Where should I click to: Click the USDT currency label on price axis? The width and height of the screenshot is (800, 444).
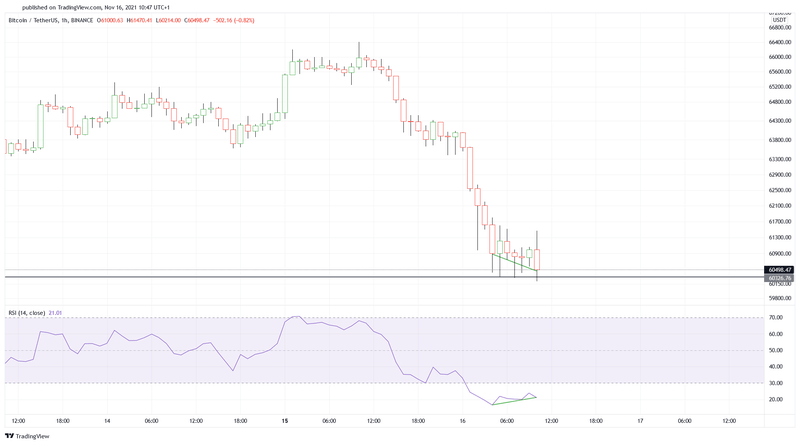pyautogui.click(x=779, y=20)
